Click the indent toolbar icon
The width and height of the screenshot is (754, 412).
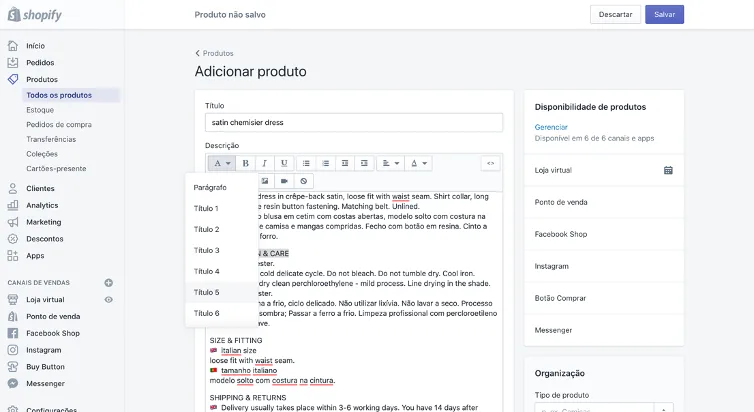364,163
